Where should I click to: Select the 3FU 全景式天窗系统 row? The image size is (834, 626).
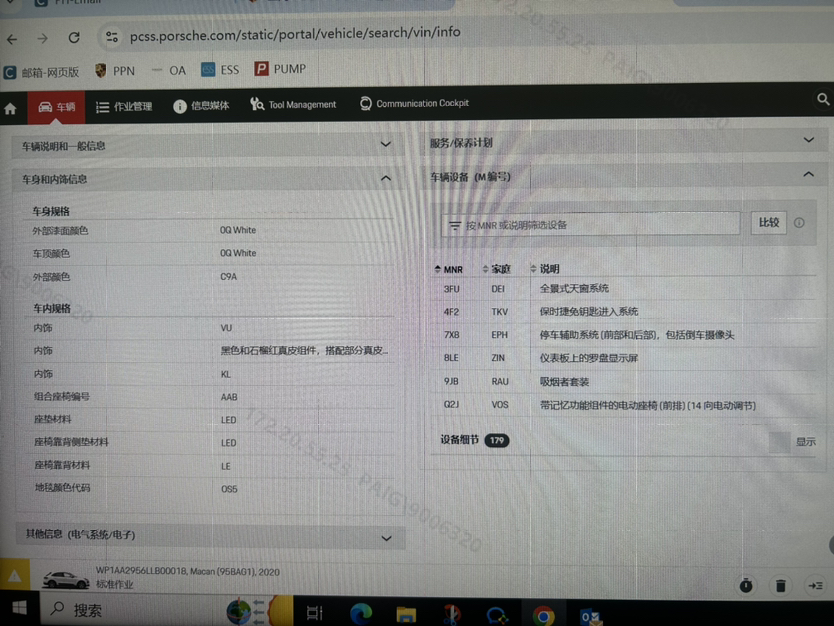(x=623, y=289)
